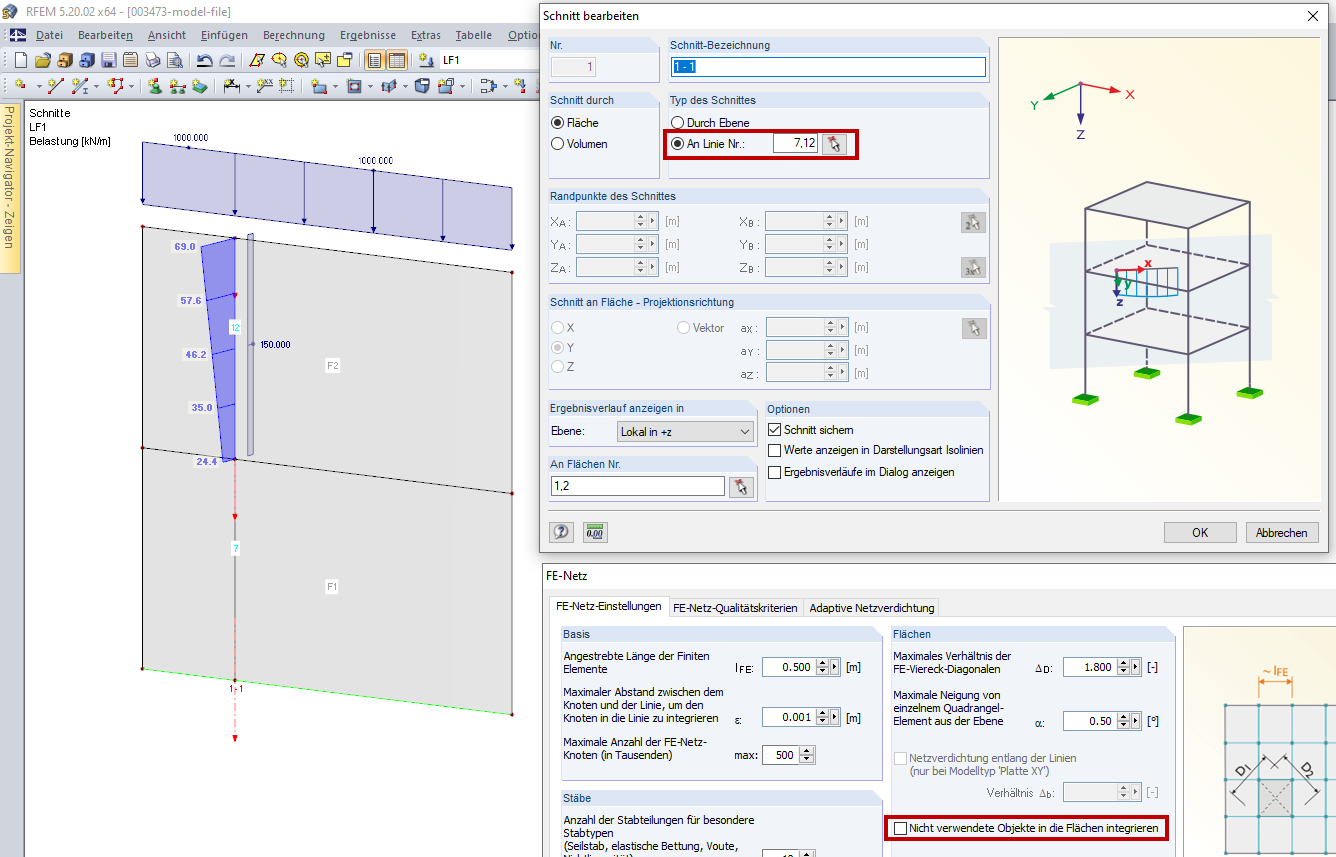The width and height of the screenshot is (1336, 857).
Task: Click the surface picker icon beside field 1,2
Action: coord(740,487)
